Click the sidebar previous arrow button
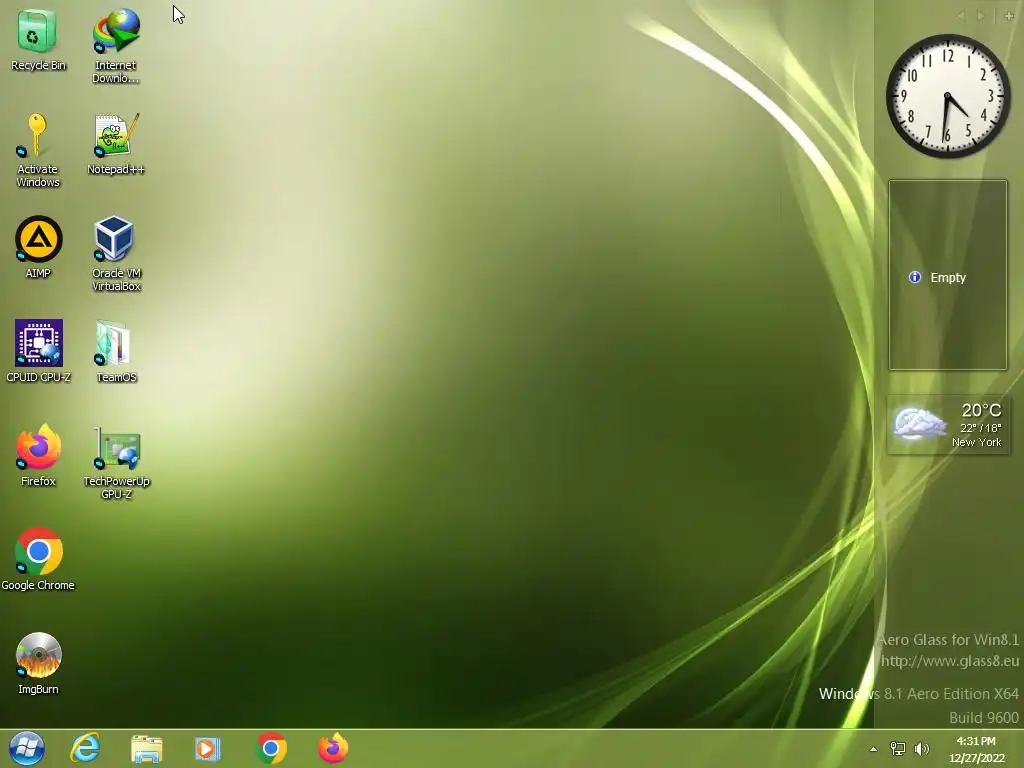This screenshot has height=768, width=1024. click(961, 16)
